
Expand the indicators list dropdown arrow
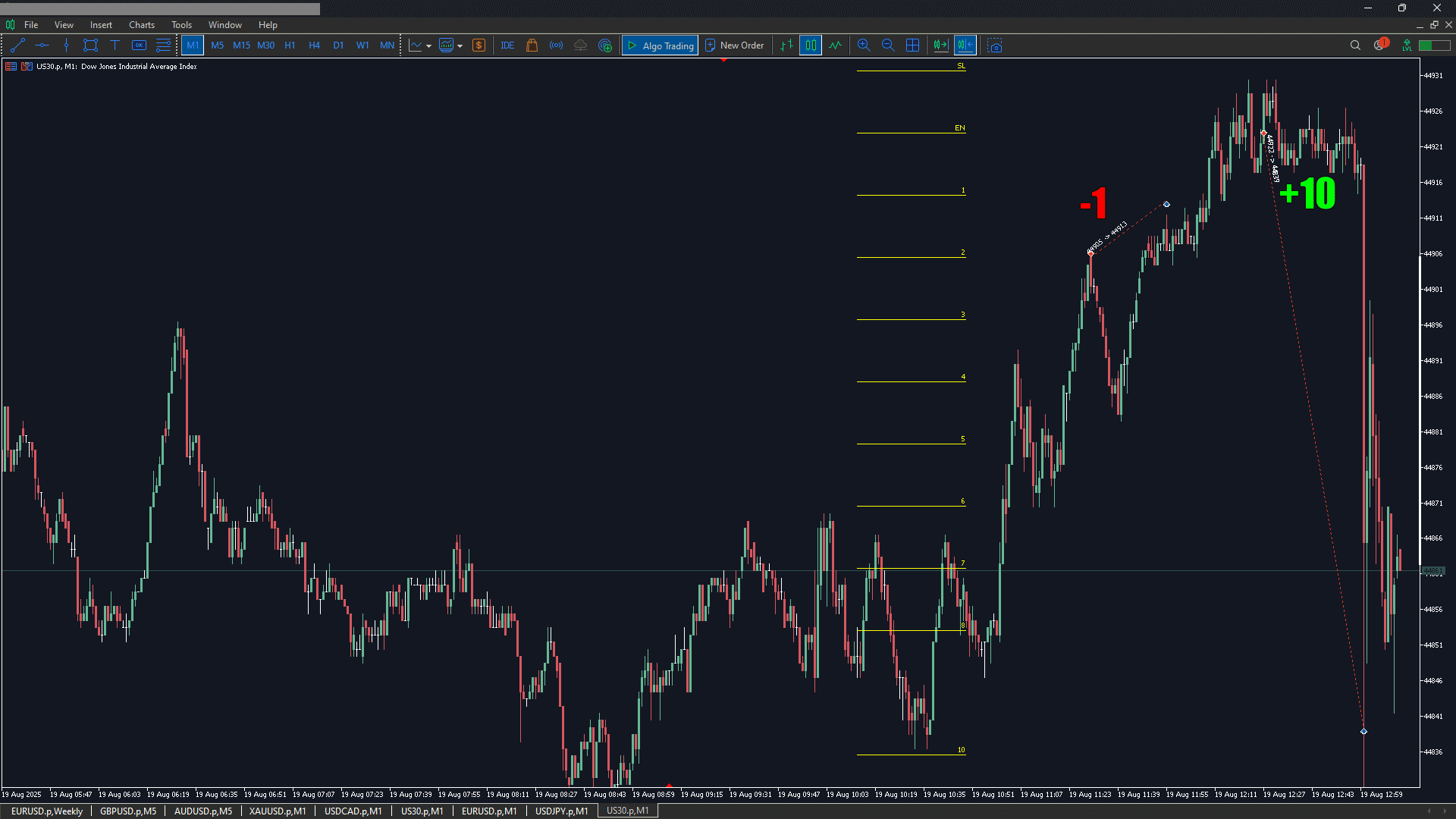tap(460, 46)
